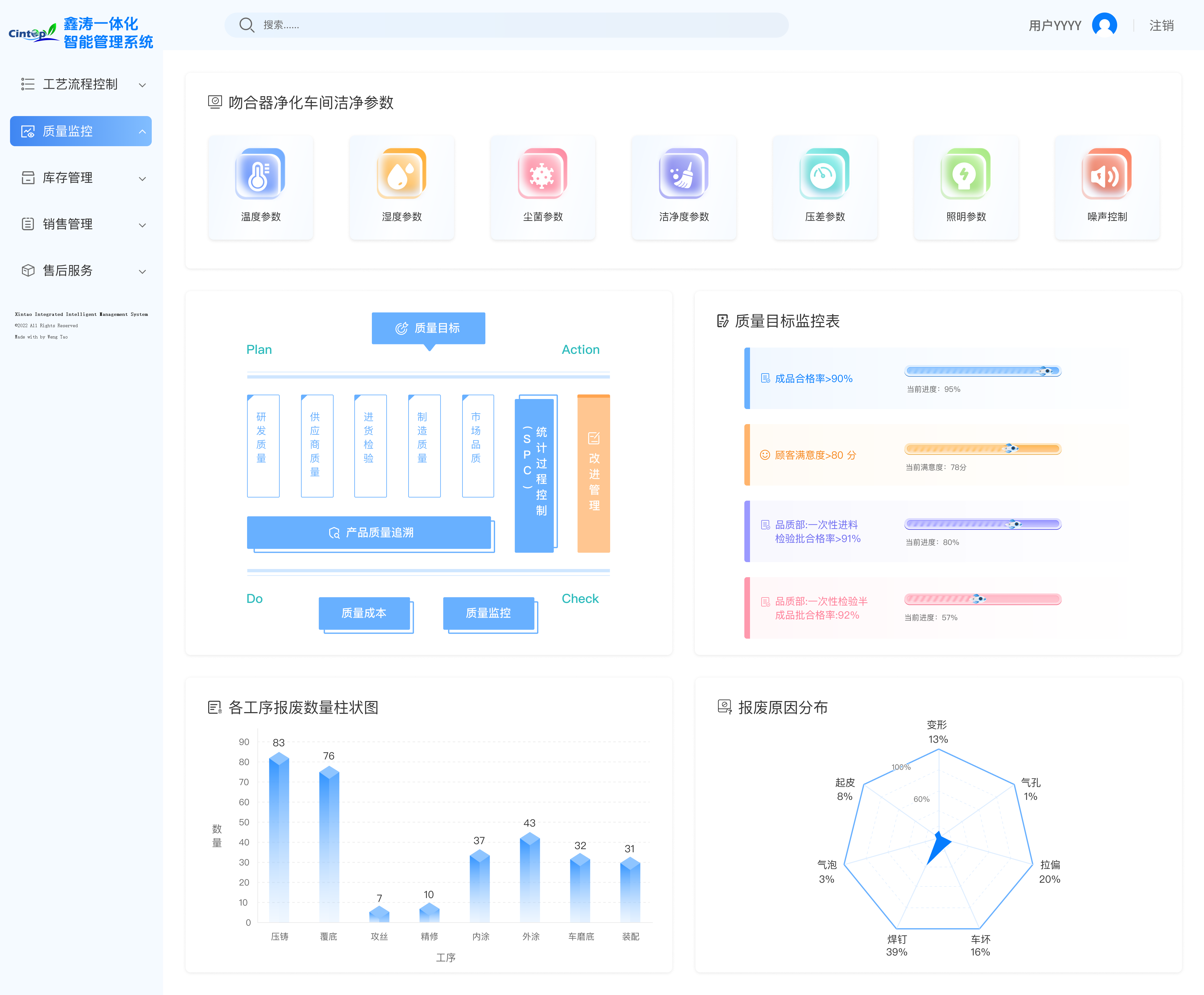Click the clean workshop panel title icon
Image resolution: width=1204 pixels, height=995 pixels.
pos(215,102)
